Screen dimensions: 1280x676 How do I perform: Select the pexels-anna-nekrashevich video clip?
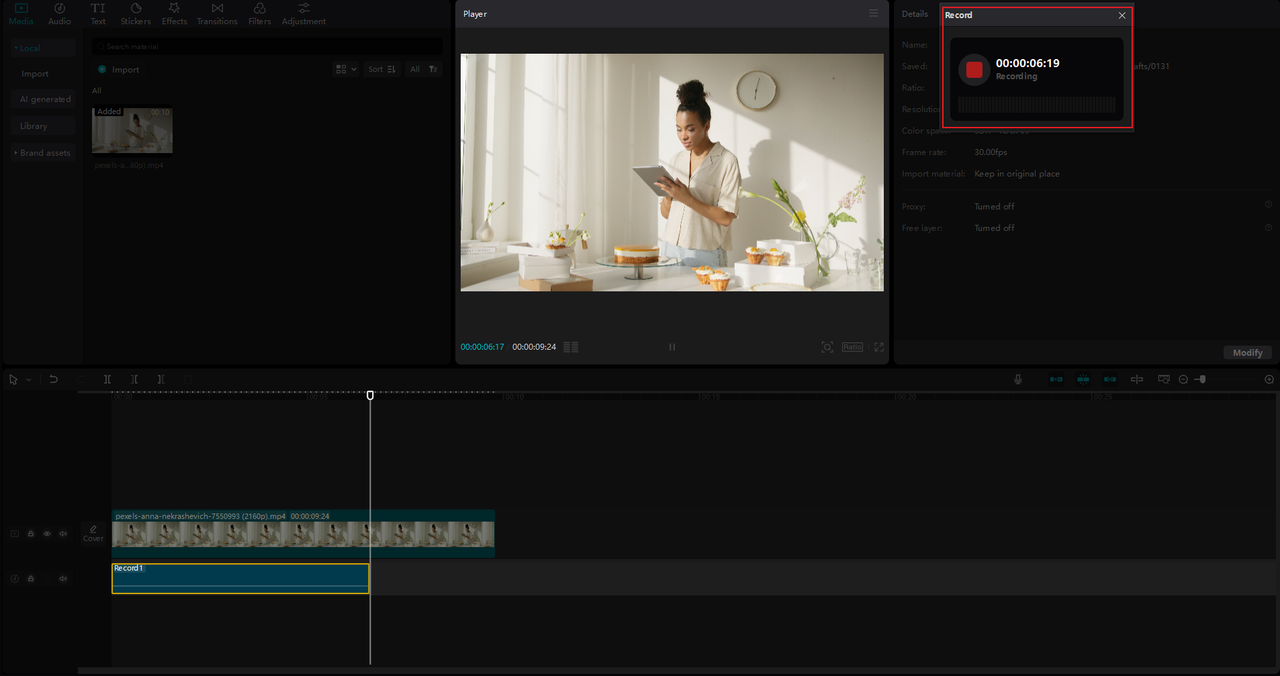pos(303,533)
